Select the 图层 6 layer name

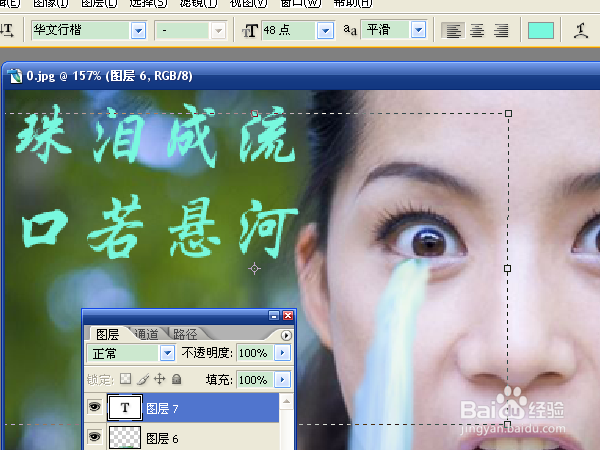(162, 439)
